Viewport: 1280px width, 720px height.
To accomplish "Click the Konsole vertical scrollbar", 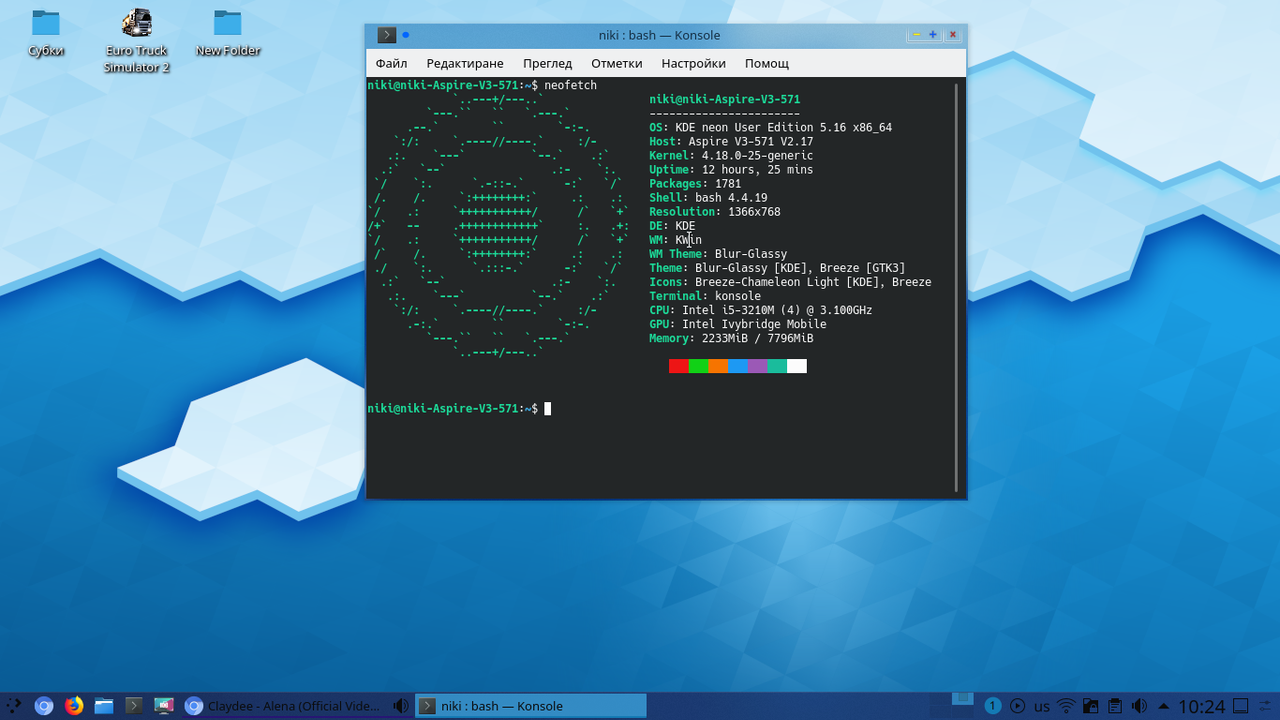I will click(x=957, y=287).
